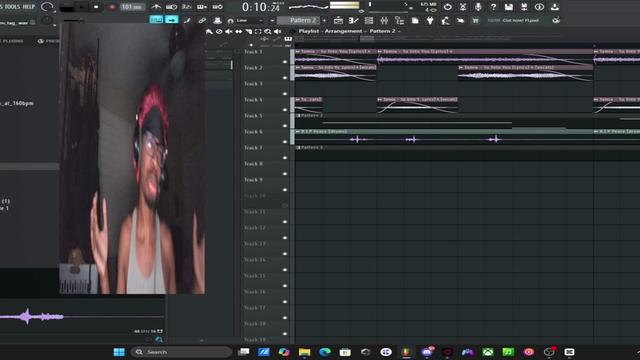Open the TOOLS menu
Viewport: 640px width, 360px height.
click(12, 7)
